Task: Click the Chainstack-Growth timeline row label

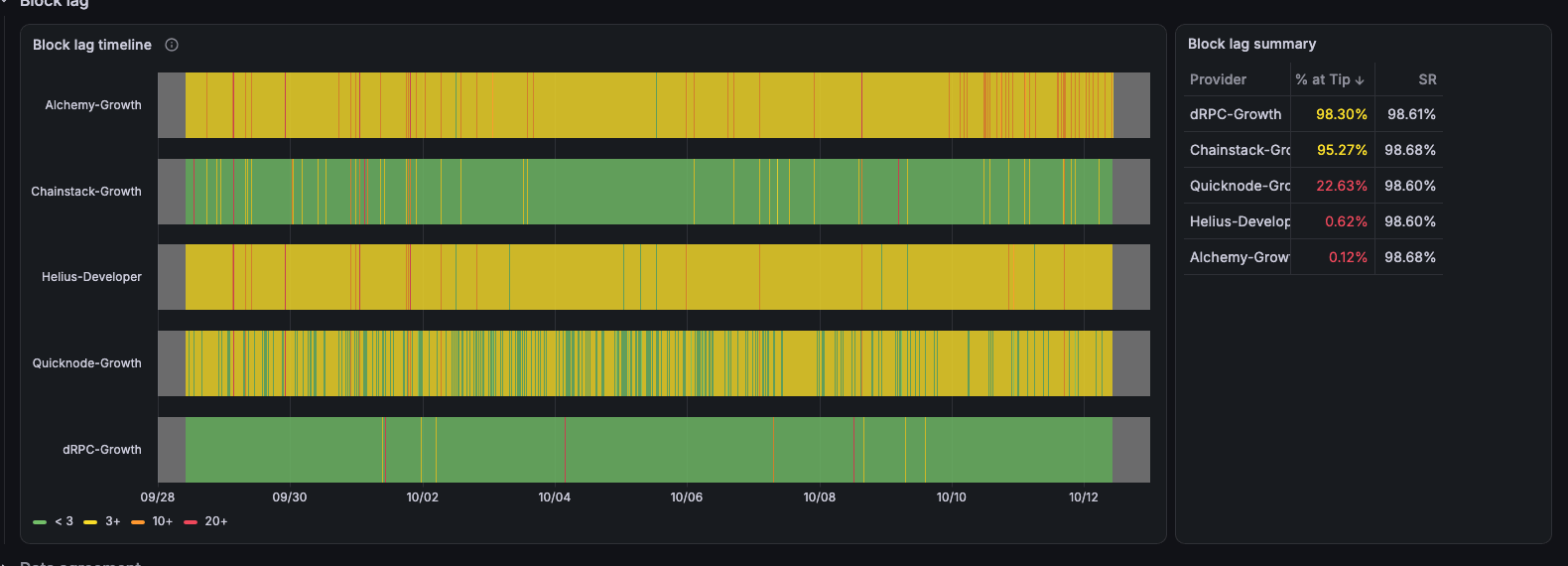Action: pyautogui.click(x=86, y=192)
